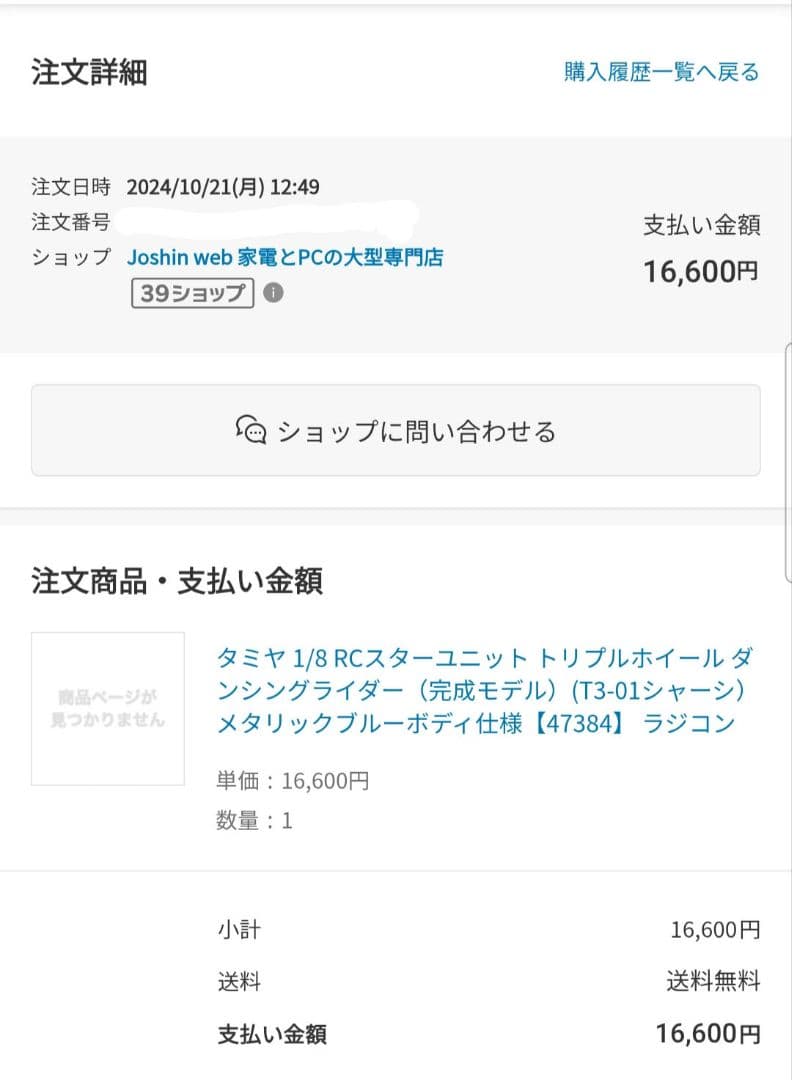Viewport: 792px width, 1080px height.
Task: Select the 支払い金額 total of 16,600円
Action: point(700,272)
